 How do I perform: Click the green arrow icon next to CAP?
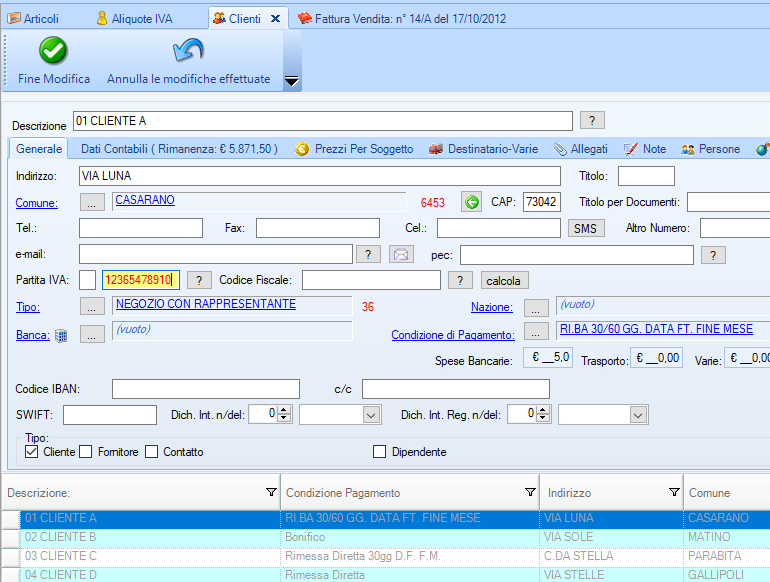tap(471, 202)
